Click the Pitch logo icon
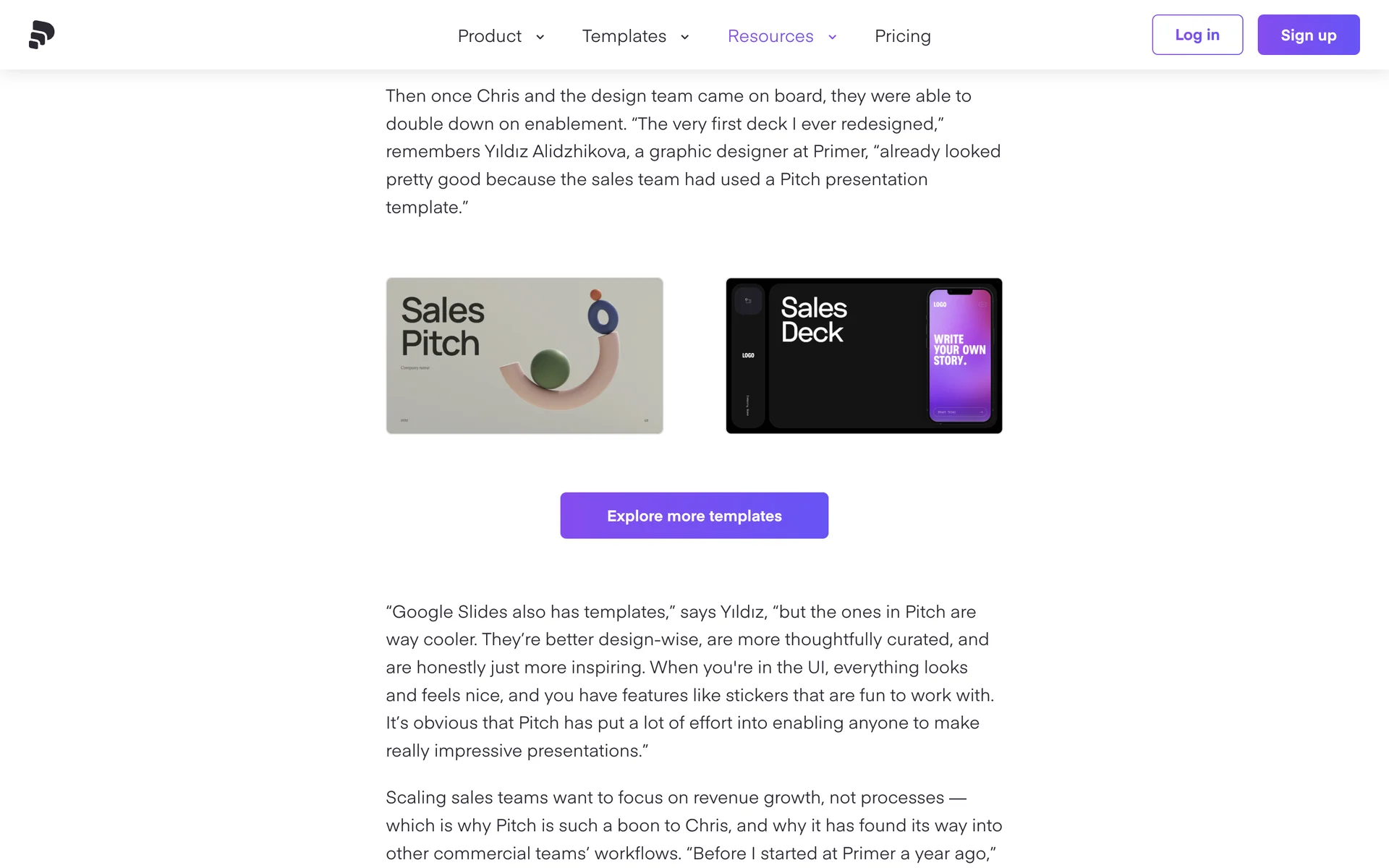The width and height of the screenshot is (1389, 868). point(41,35)
